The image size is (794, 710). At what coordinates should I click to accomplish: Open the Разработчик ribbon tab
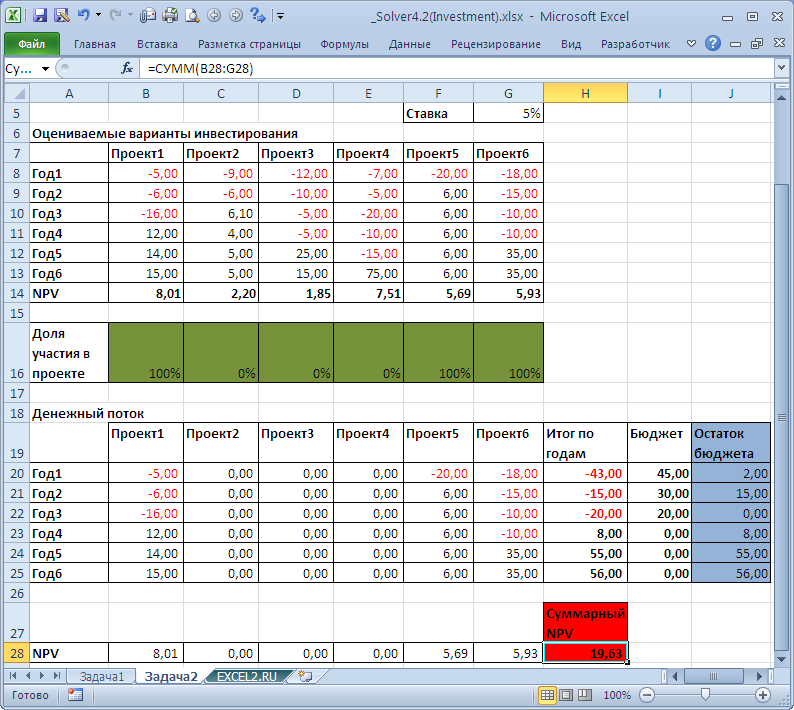pyautogui.click(x=635, y=44)
